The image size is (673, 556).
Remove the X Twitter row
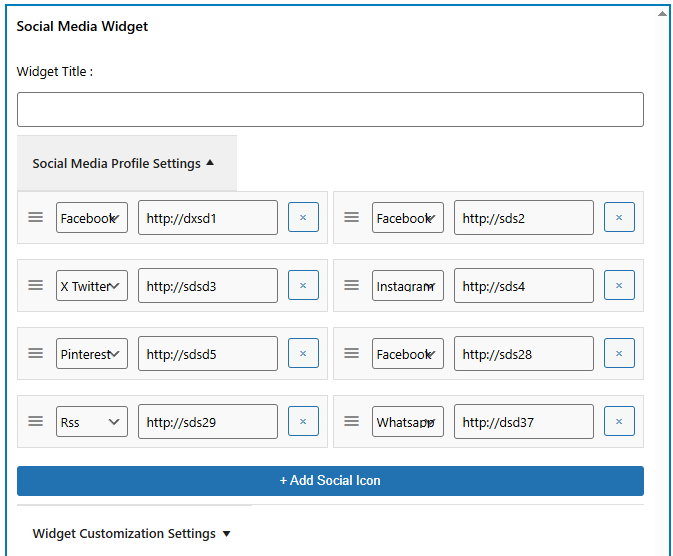click(303, 286)
